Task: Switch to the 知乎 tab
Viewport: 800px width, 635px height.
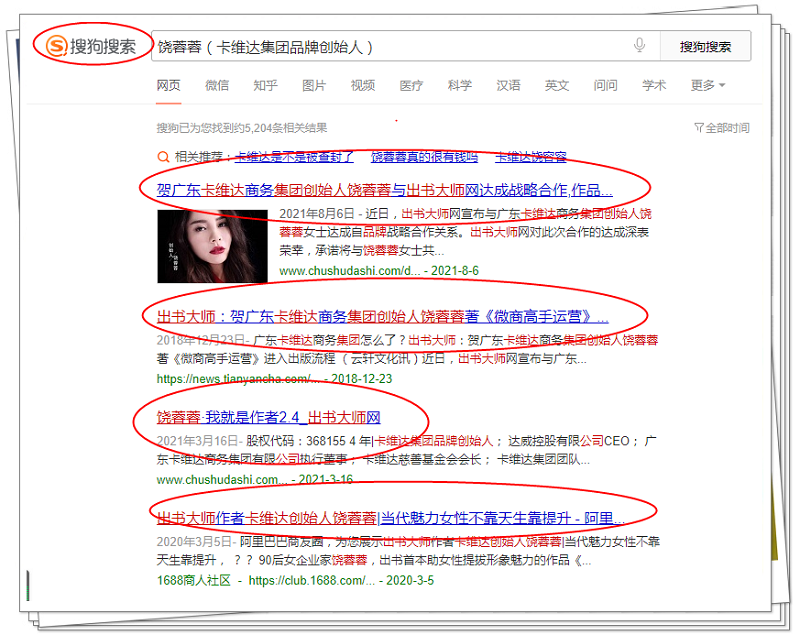Action: (x=265, y=86)
